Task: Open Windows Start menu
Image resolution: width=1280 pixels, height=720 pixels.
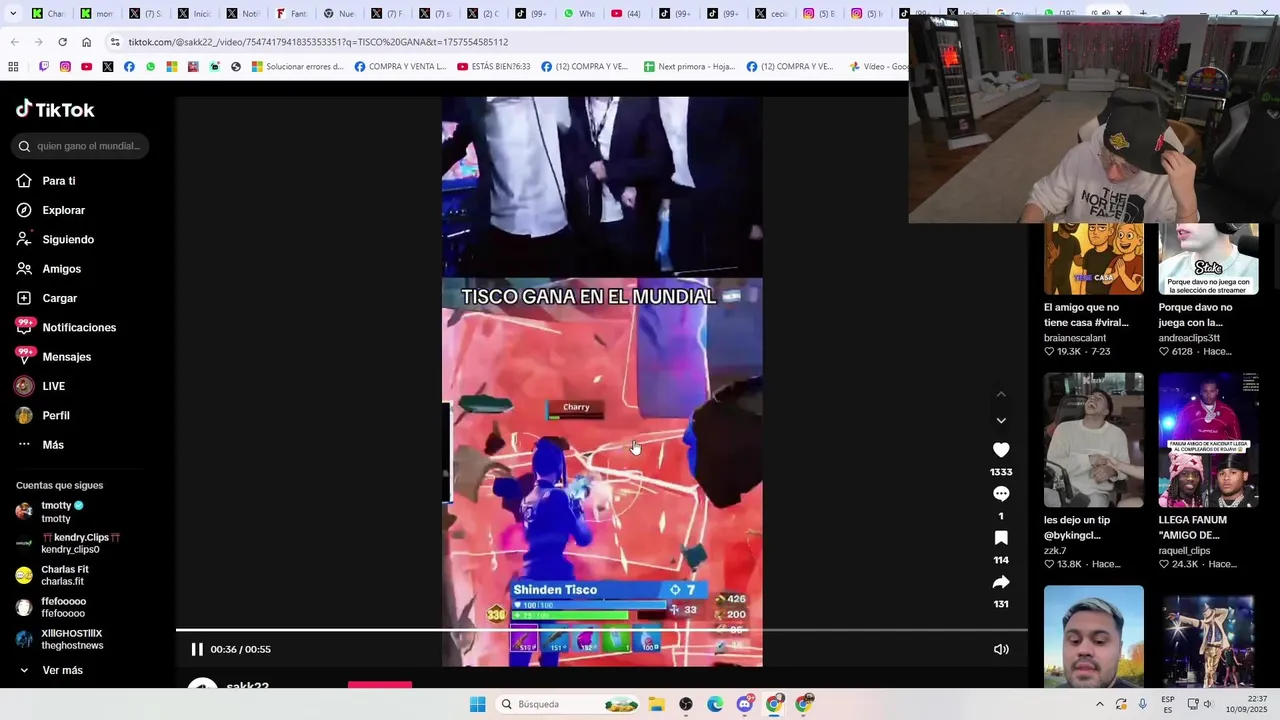Action: 478,704
